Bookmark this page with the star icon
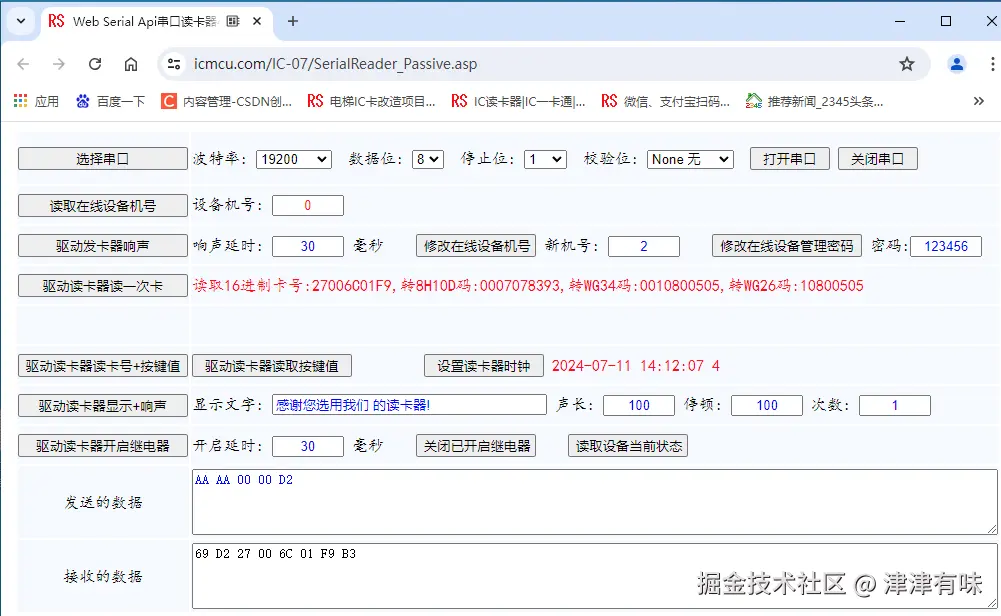Image resolution: width=1001 pixels, height=616 pixels. [x=907, y=64]
